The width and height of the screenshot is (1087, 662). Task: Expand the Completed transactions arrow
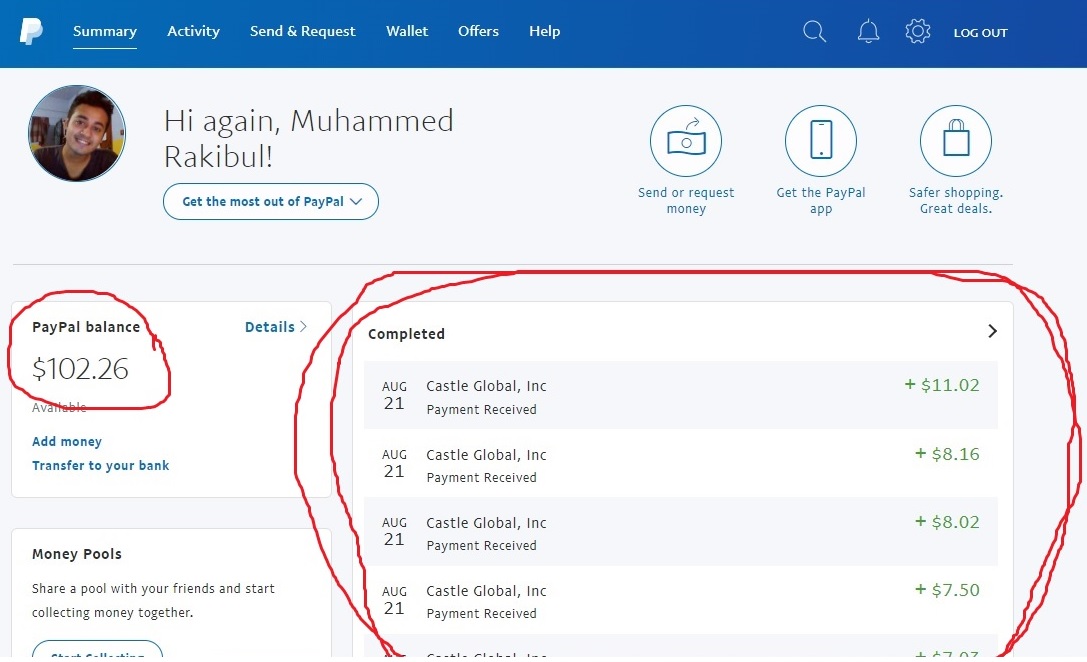(992, 331)
